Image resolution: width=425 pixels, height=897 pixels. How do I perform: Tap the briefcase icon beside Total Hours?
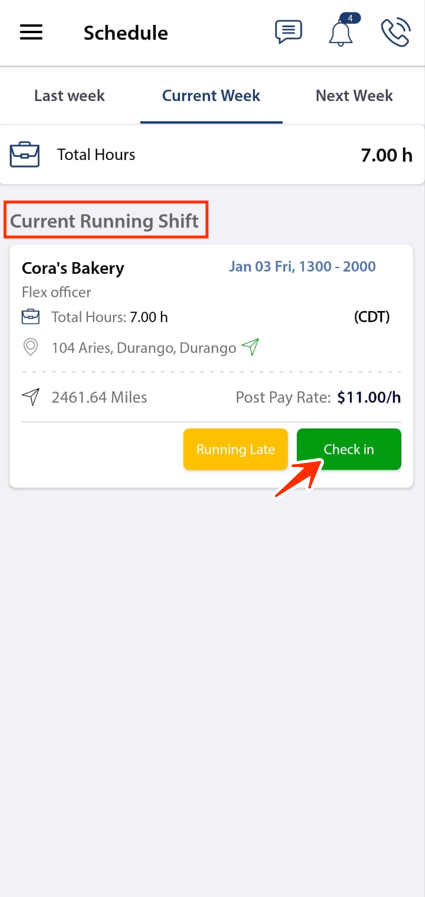[25, 154]
